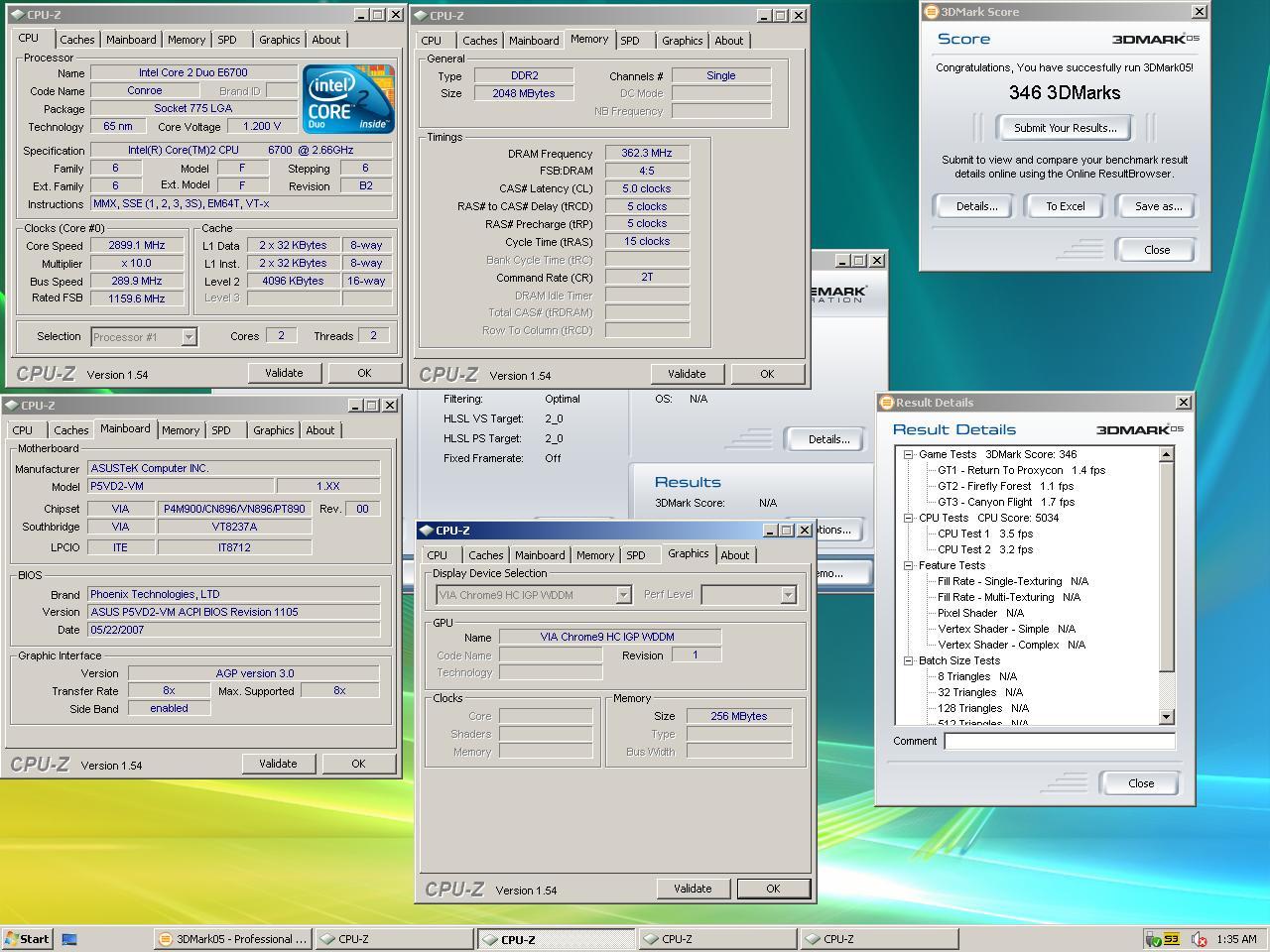This screenshot has width=1270, height=952.
Task: Open SPD tab in Memory CPU-Z window
Action: (630, 41)
